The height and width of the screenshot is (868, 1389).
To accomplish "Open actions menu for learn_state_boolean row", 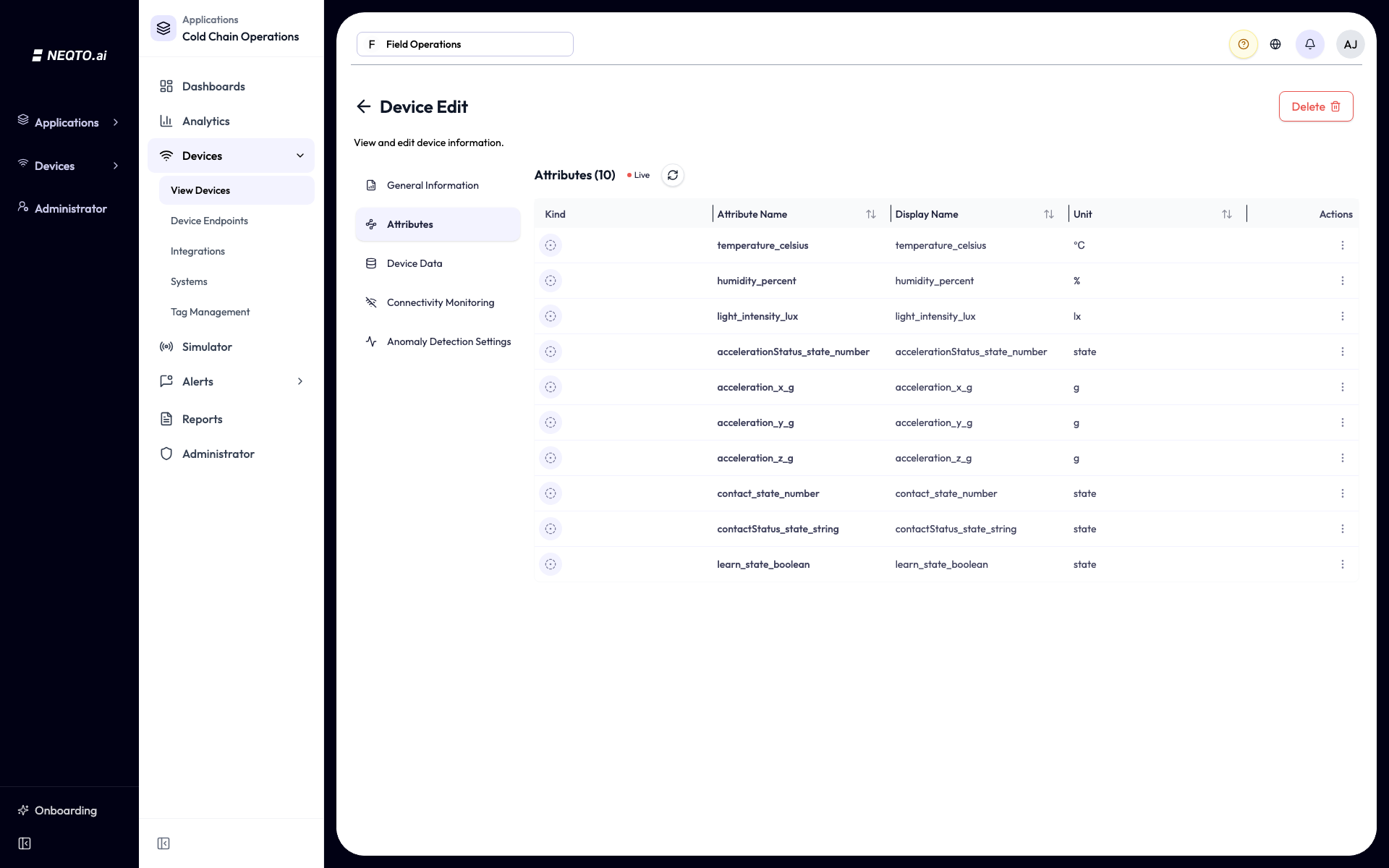I will [1343, 564].
